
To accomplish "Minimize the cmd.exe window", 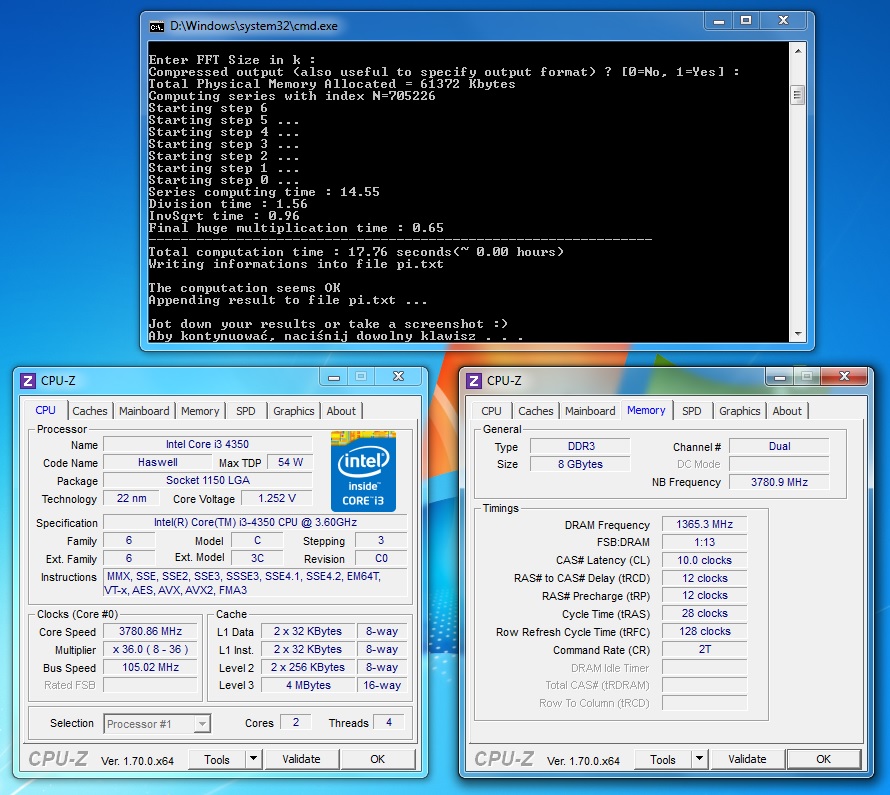I will pyautogui.click(x=719, y=21).
